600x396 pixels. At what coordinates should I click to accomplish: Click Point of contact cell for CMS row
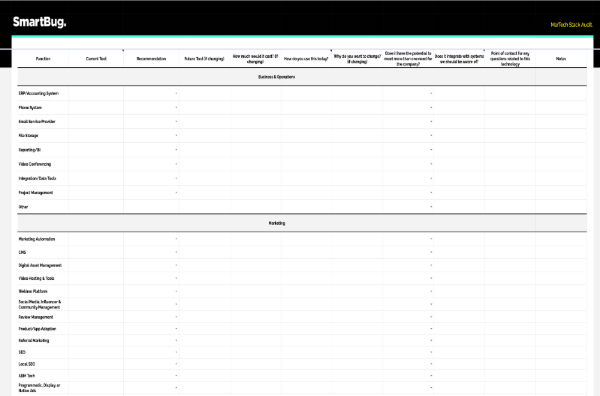point(510,252)
